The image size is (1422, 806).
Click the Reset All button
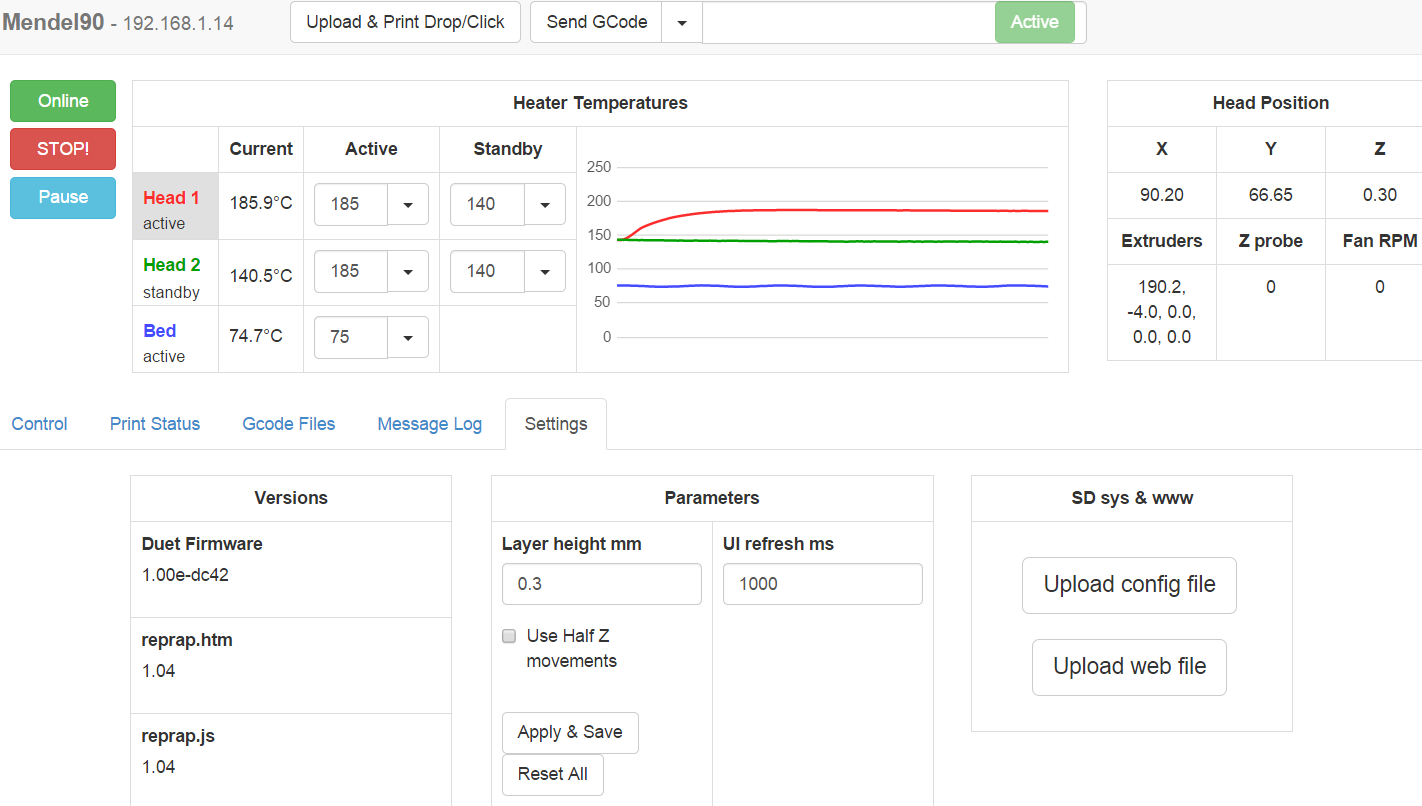pos(552,774)
